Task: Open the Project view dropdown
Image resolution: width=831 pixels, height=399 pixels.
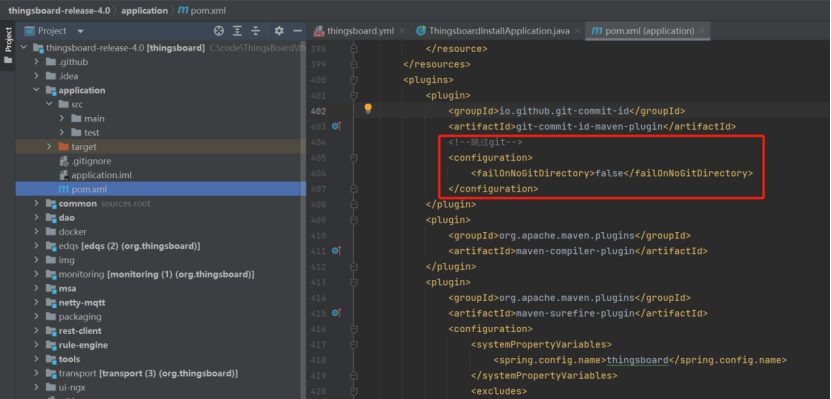Action: tap(80, 31)
